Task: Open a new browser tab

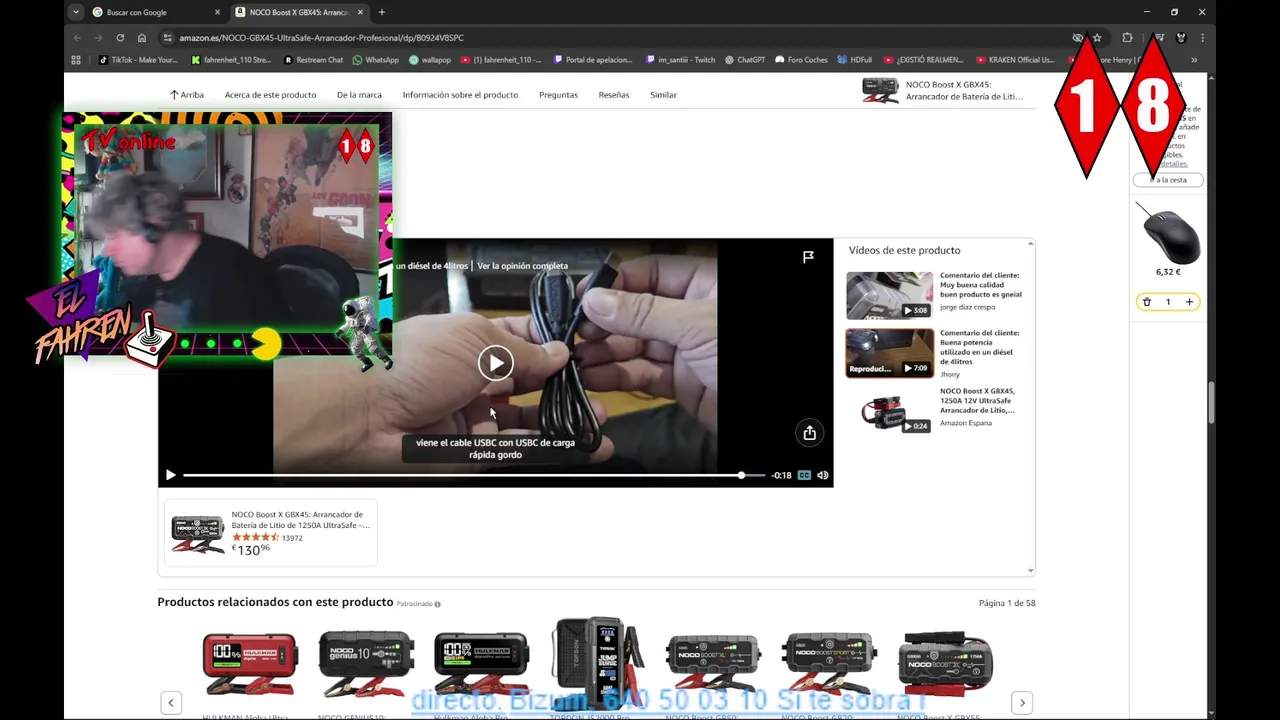Action: click(381, 12)
